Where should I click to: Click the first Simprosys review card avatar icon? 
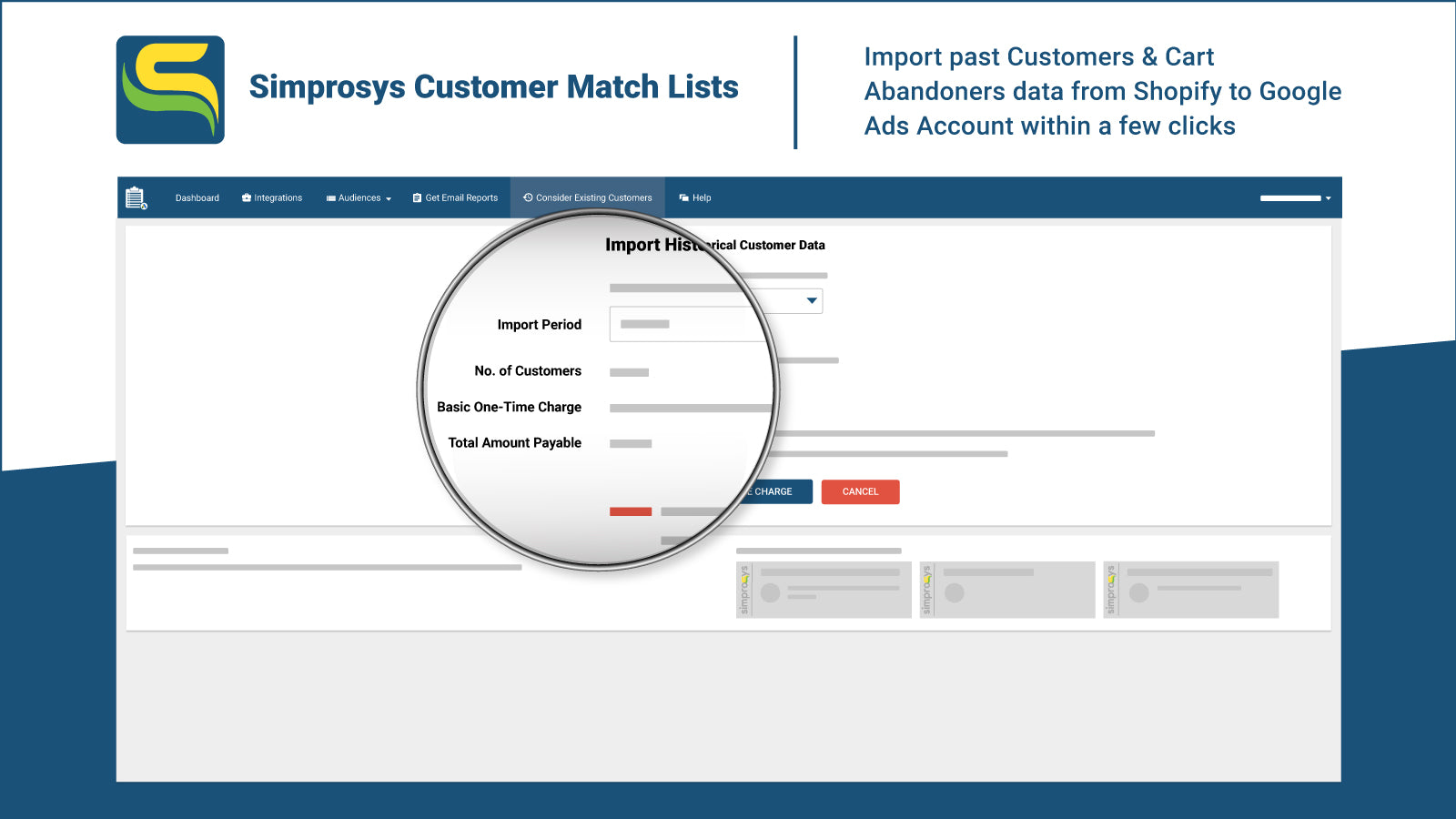pos(772,593)
